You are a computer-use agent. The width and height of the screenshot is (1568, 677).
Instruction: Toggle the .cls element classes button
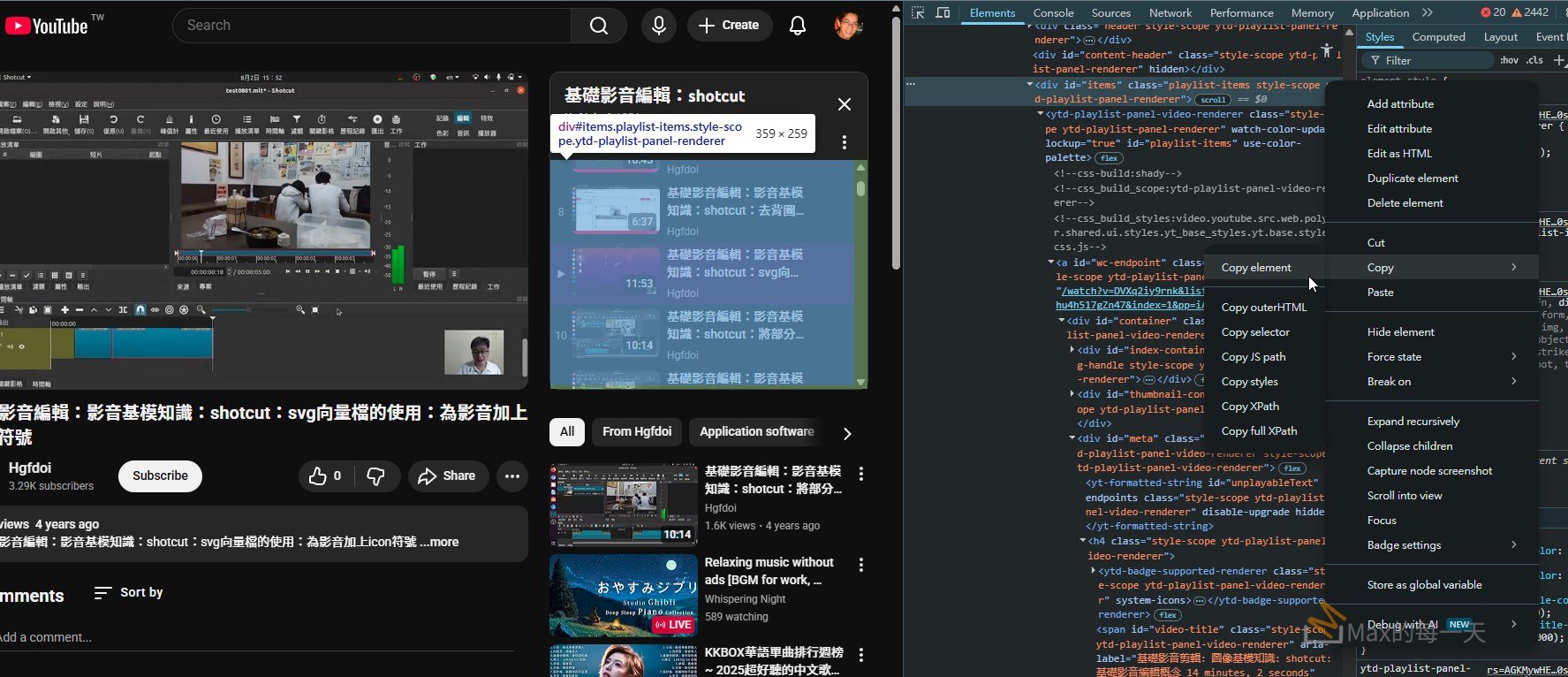(1534, 60)
